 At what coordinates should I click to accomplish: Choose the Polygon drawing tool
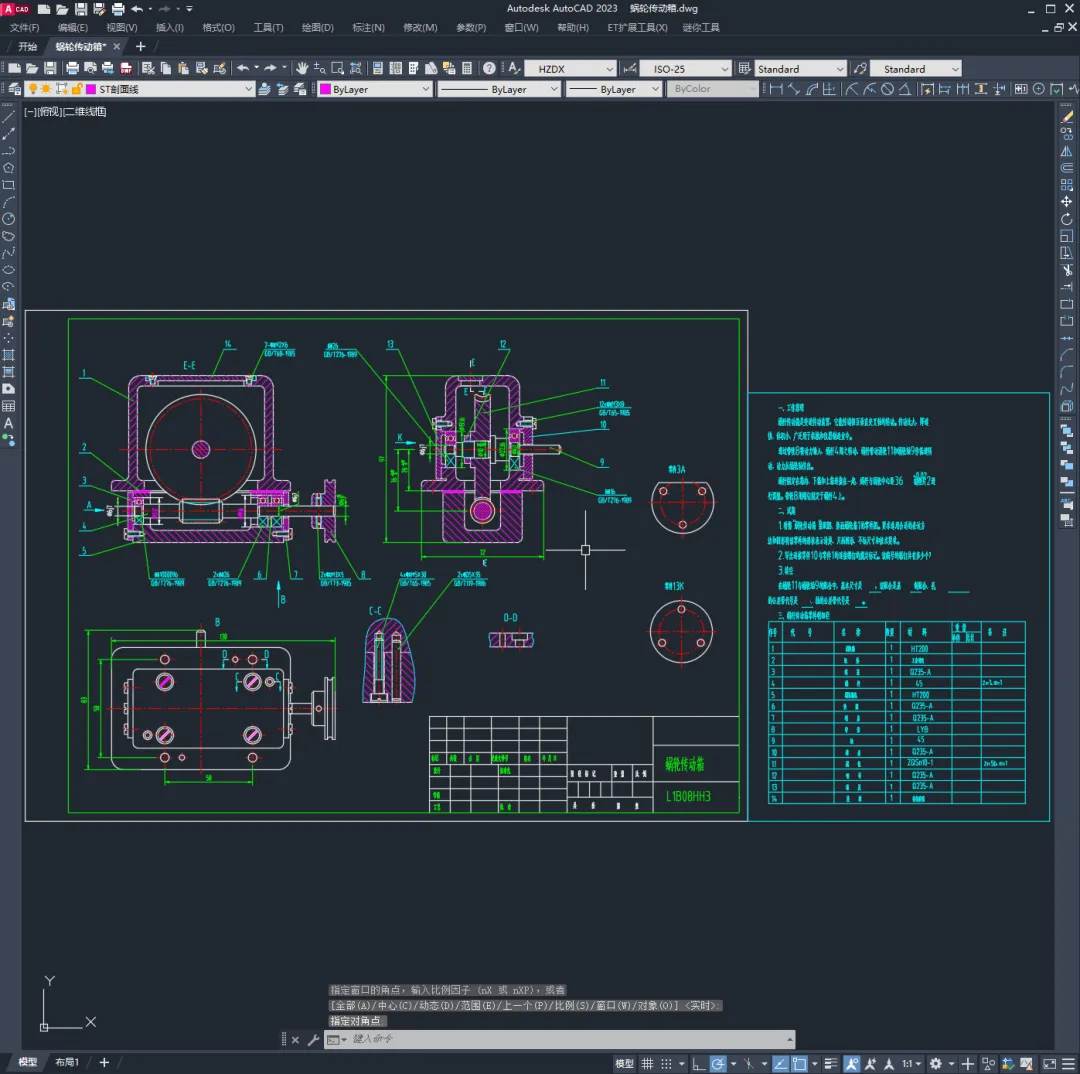tap(9, 168)
